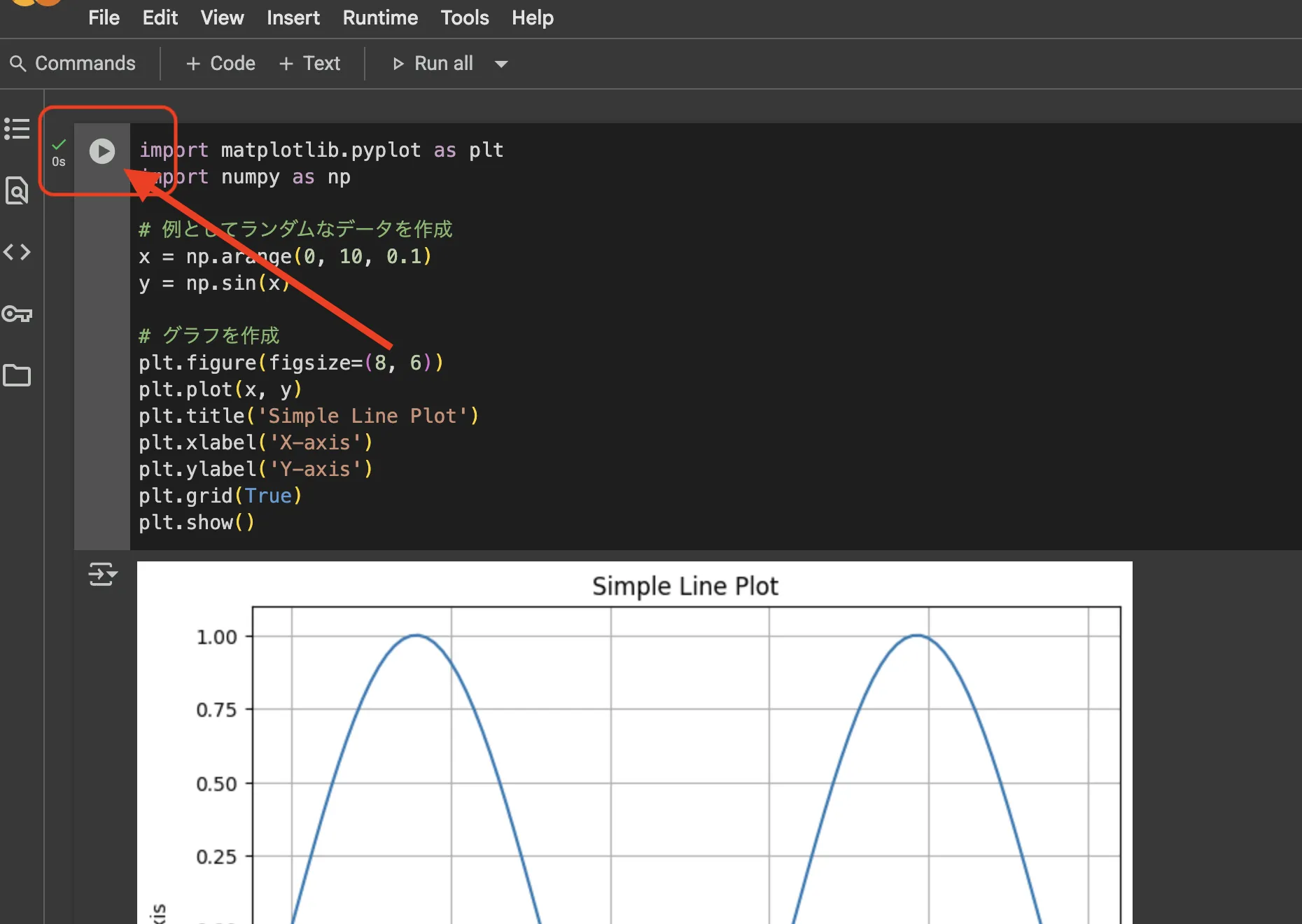This screenshot has width=1302, height=924.
Task: Open the files folder icon in sidebar
Action: 17,376
